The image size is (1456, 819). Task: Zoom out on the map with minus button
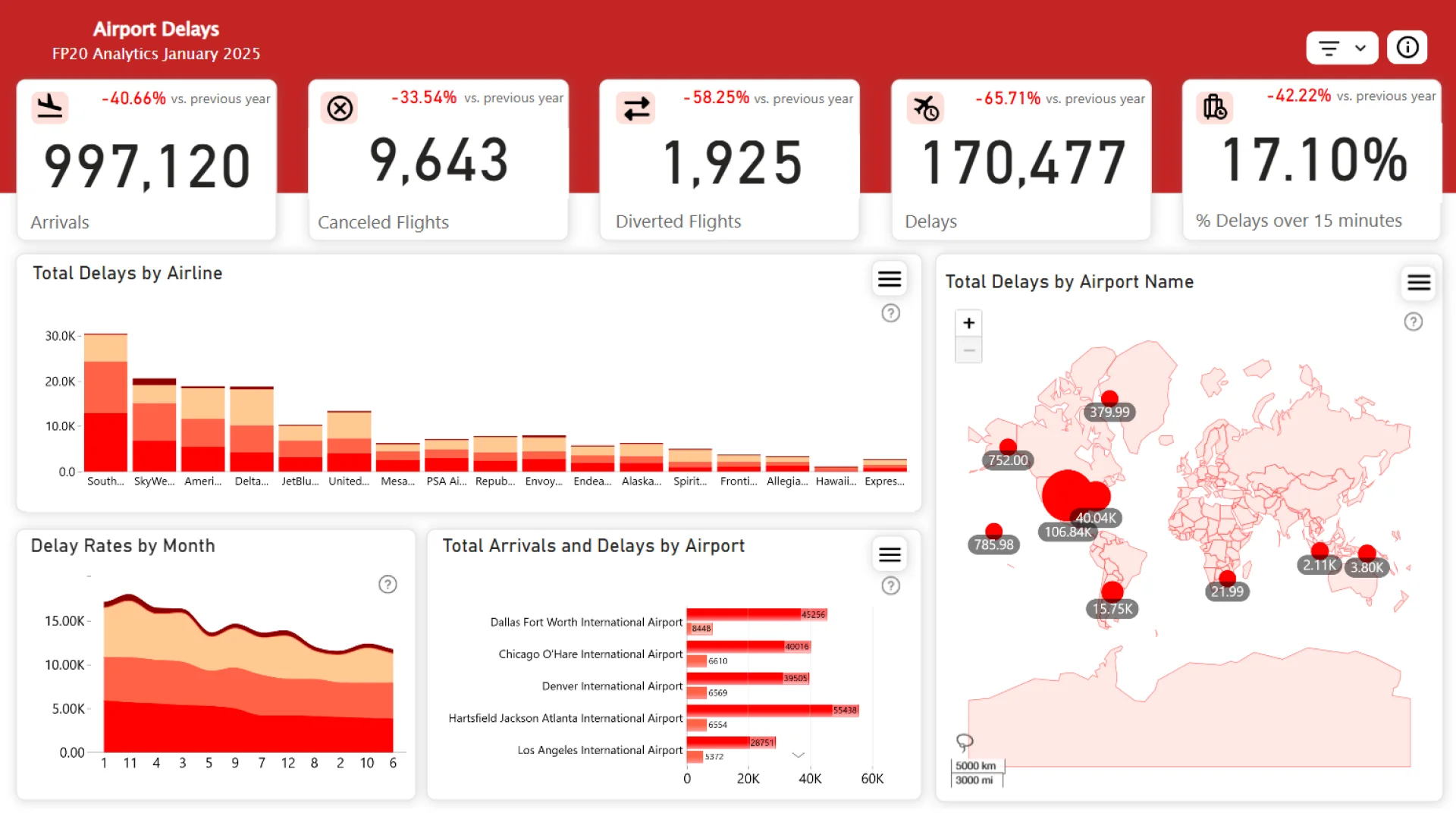coord(968,350)
